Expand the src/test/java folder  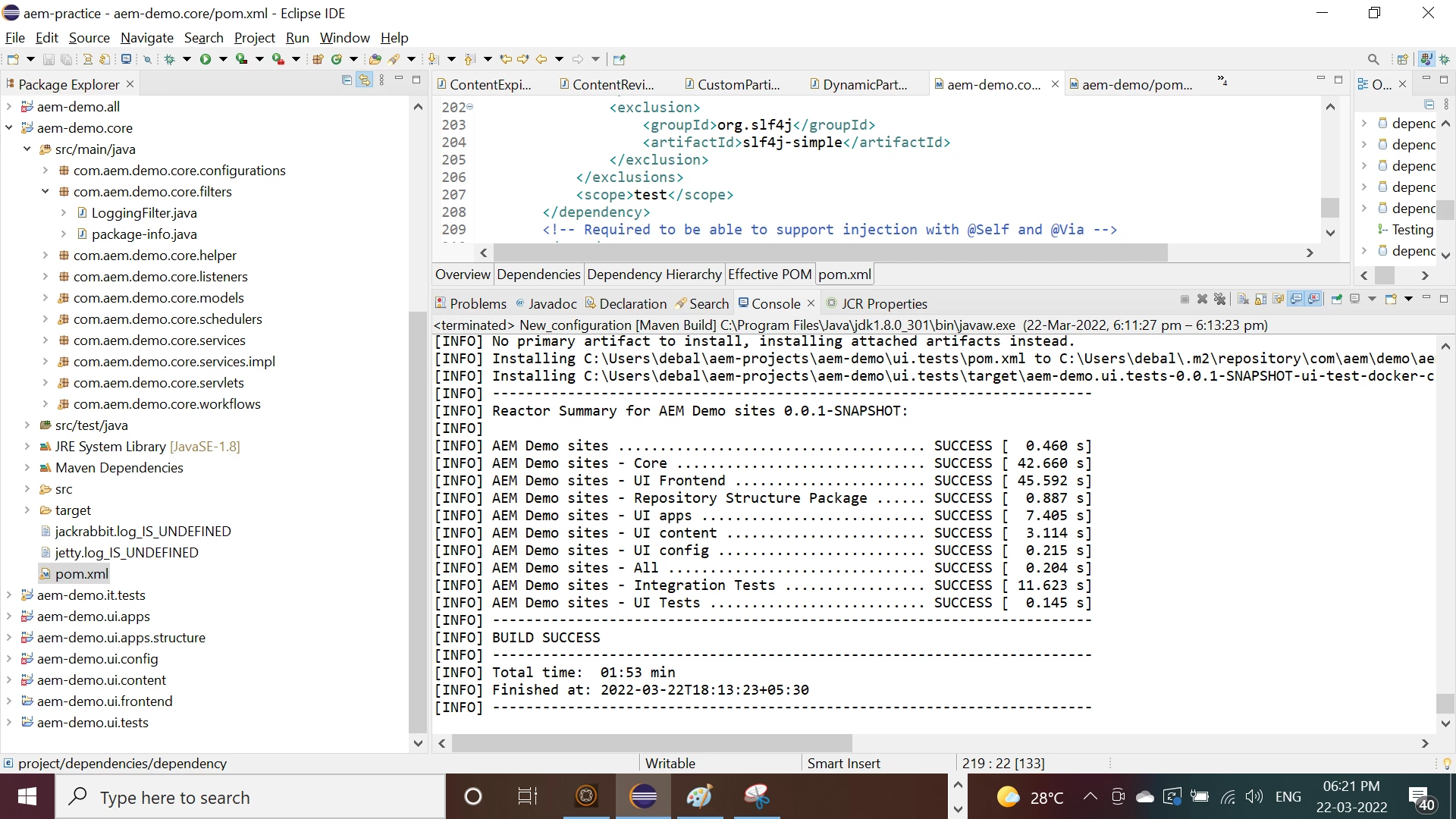point(27,425)
